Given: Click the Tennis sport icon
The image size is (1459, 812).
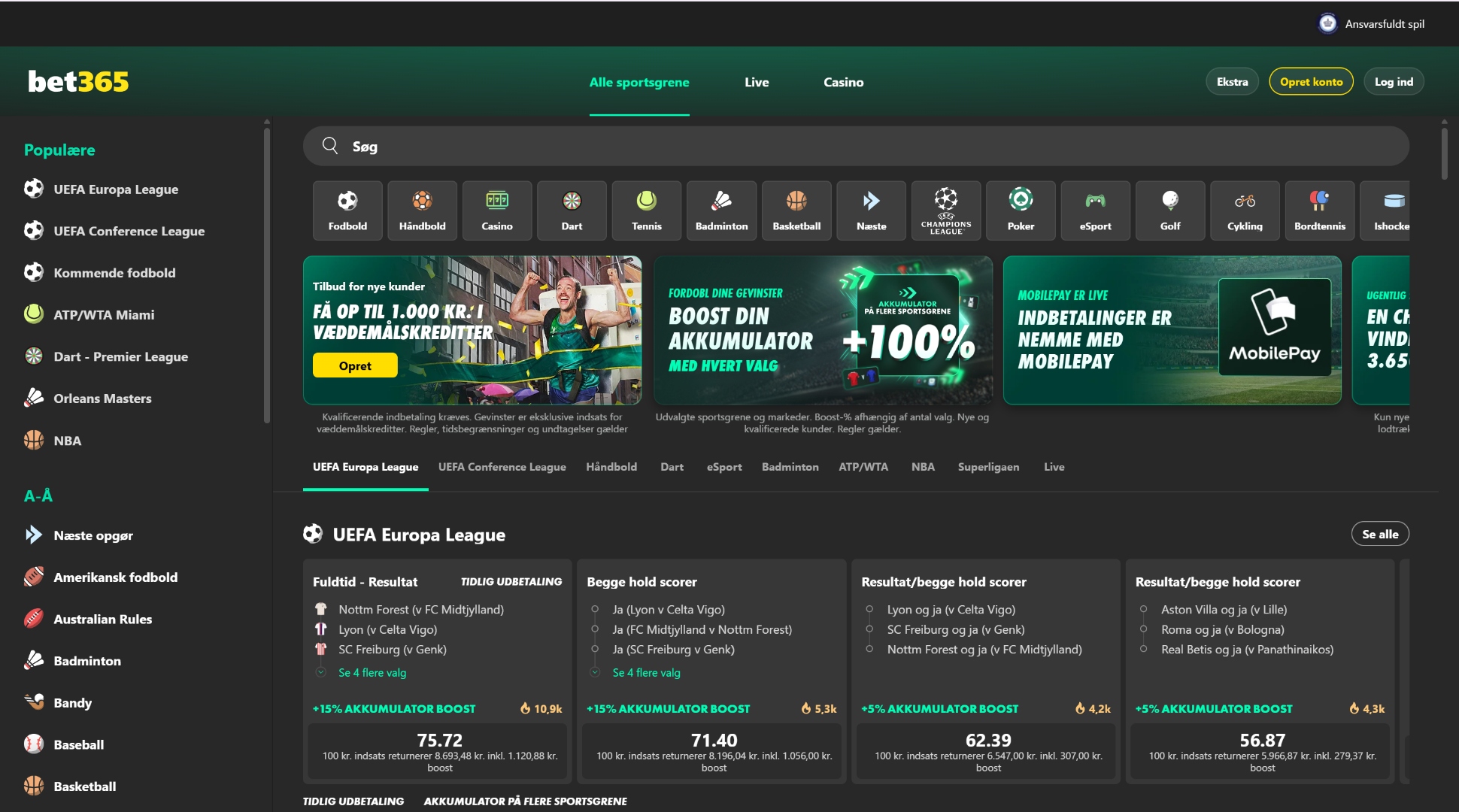Looking at the screenshot, I should 646,211.
